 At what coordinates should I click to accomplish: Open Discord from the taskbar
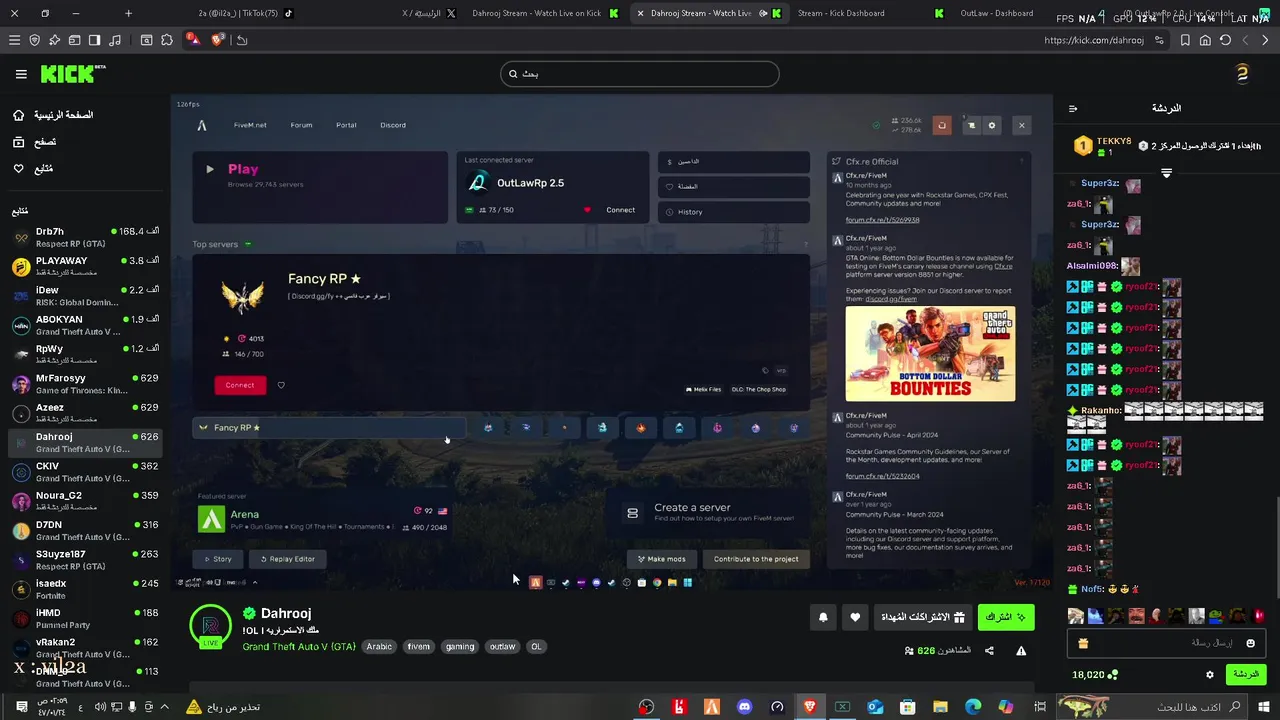(x=744, y=707)
